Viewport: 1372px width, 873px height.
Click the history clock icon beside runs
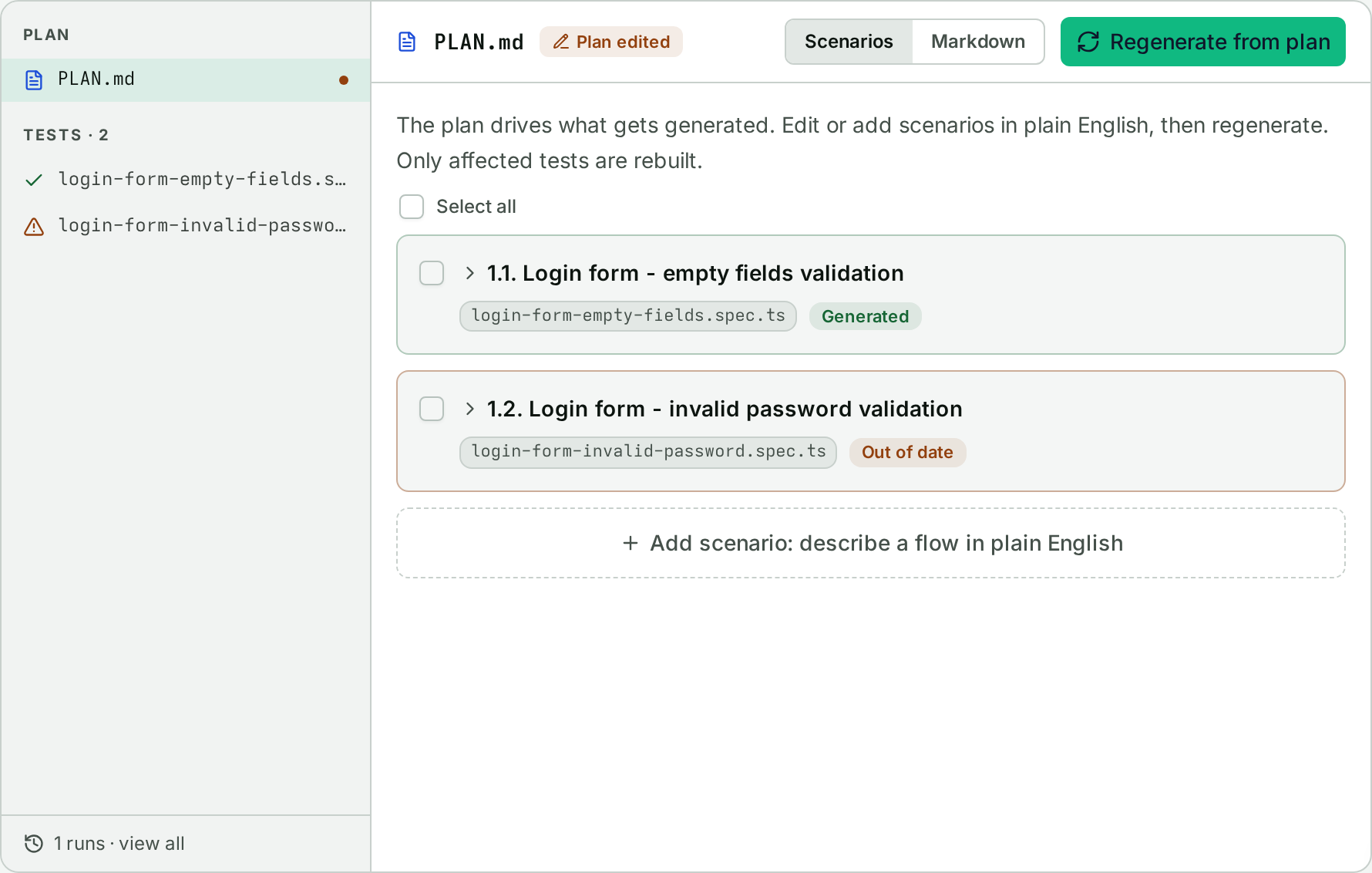[x=34, y=843]
